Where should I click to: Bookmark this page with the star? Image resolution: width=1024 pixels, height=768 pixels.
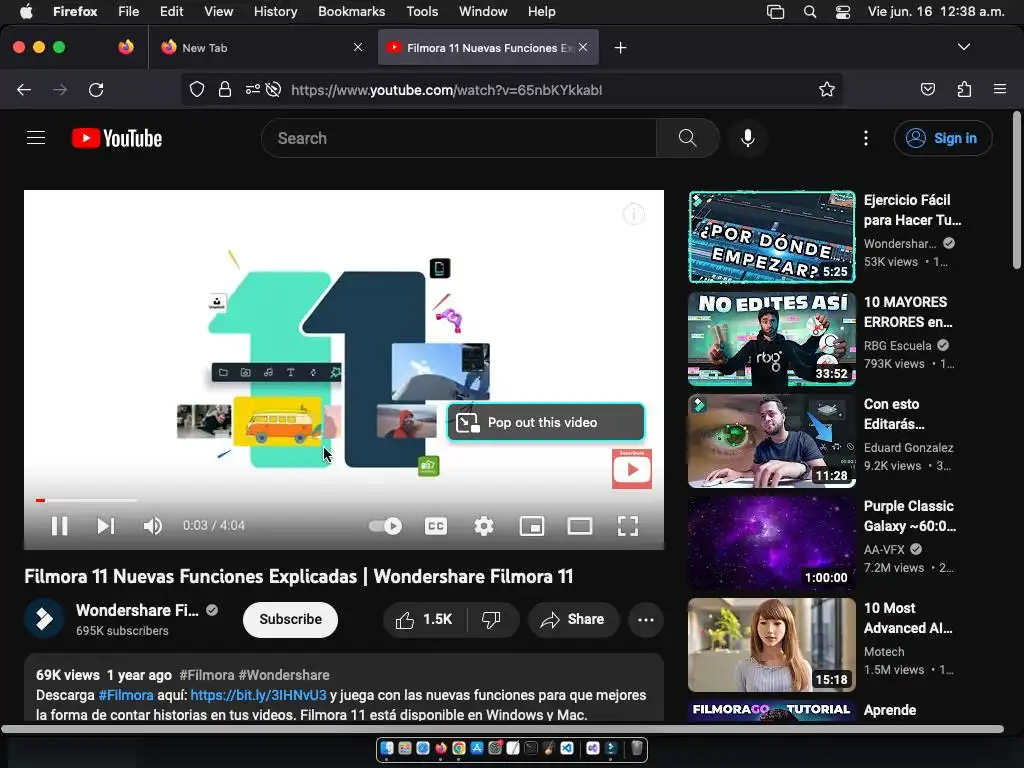tap(827, 89)
